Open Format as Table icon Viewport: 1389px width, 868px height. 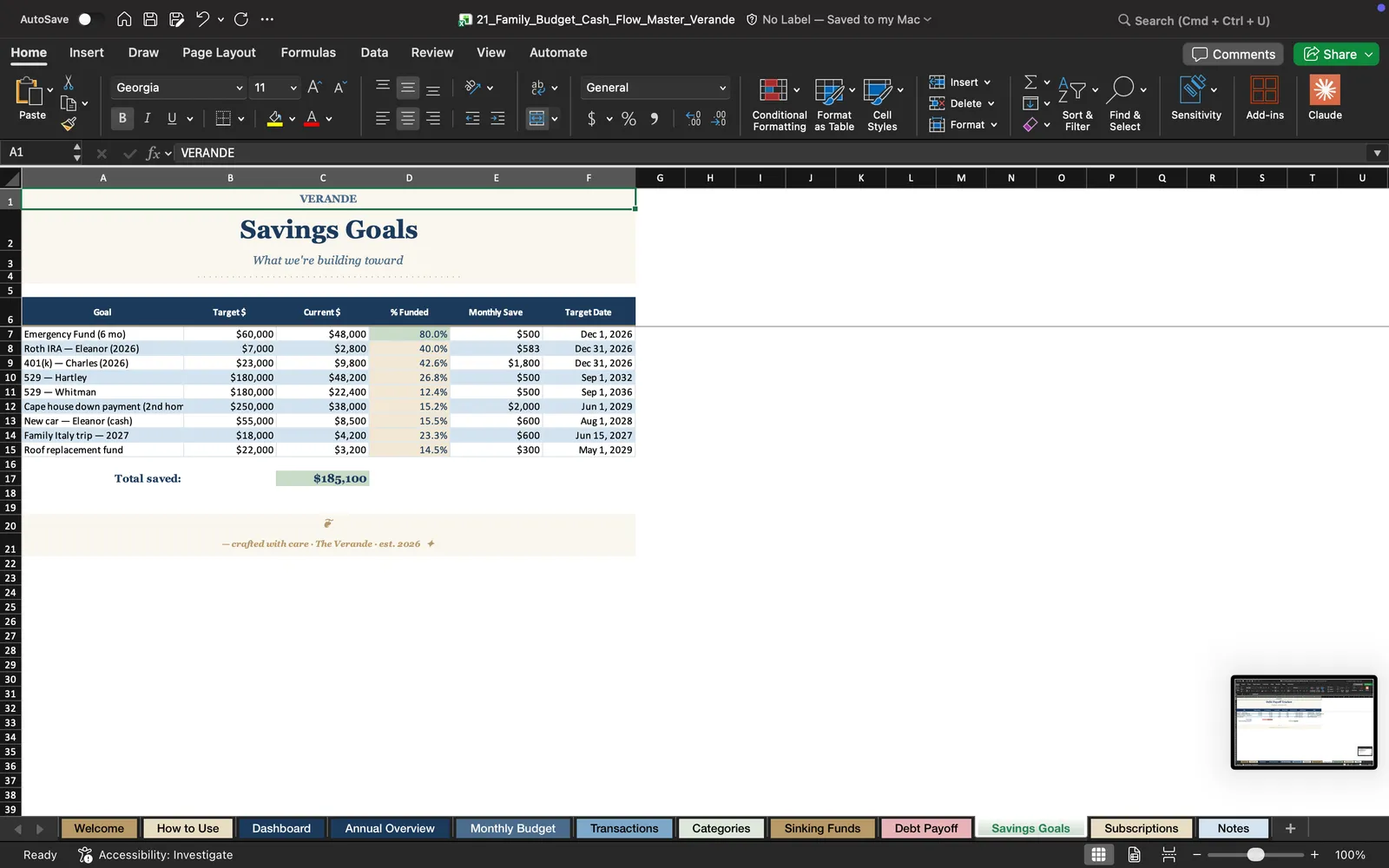pyautogui.click(x=829, y=90)
